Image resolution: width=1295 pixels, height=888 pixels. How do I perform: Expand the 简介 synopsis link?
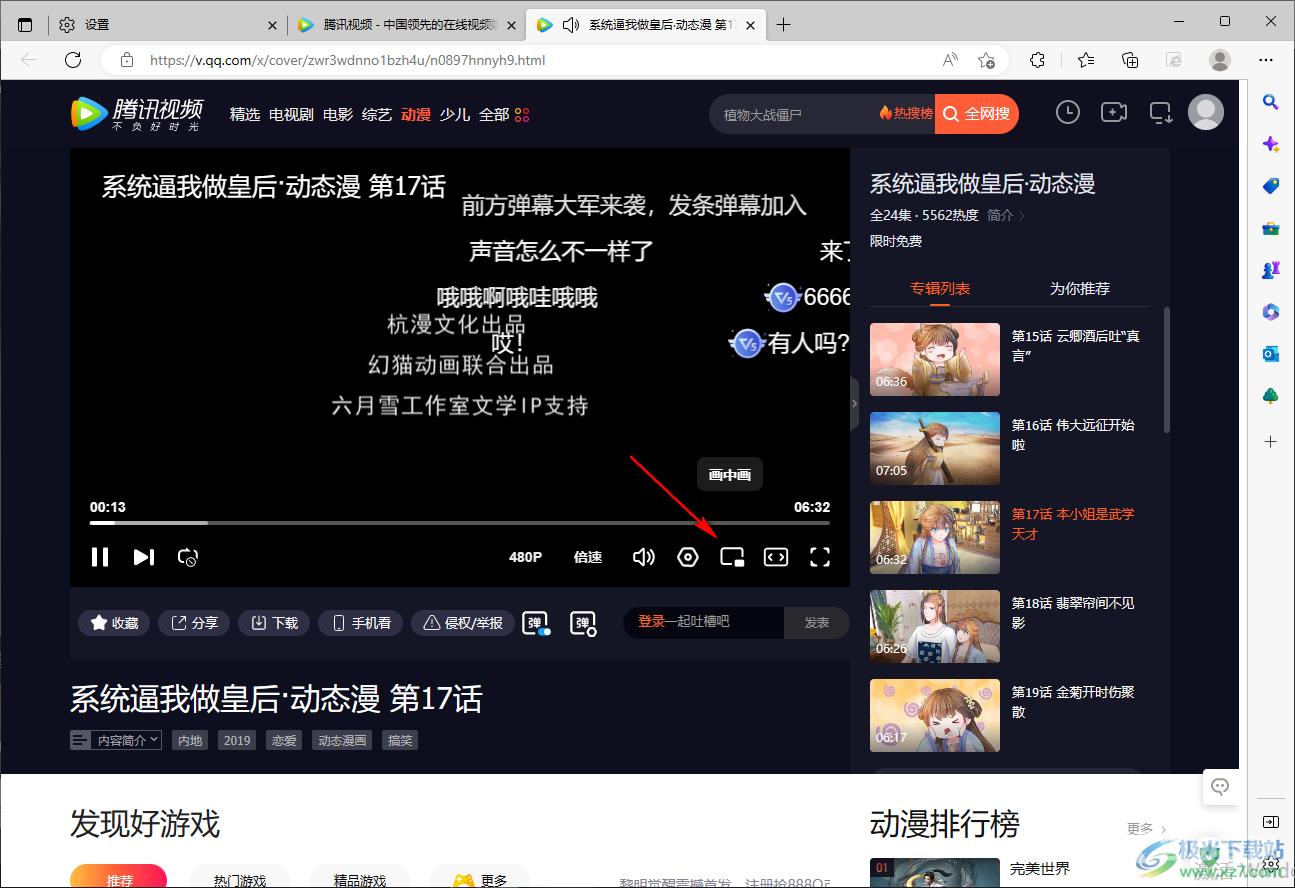click(x=1005, y=215)
